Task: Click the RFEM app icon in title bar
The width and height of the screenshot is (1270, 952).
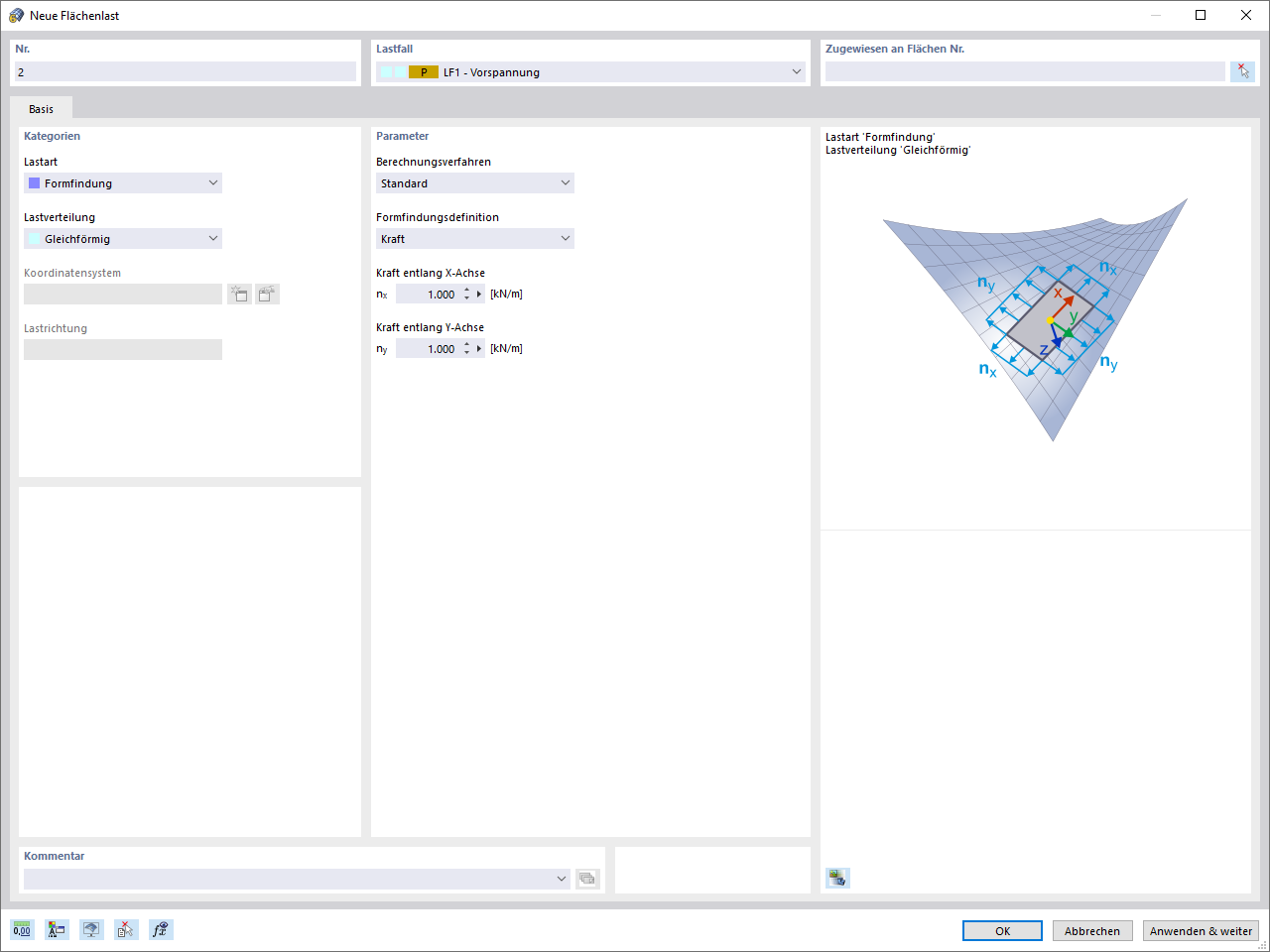Action: [x=16, y=15]
